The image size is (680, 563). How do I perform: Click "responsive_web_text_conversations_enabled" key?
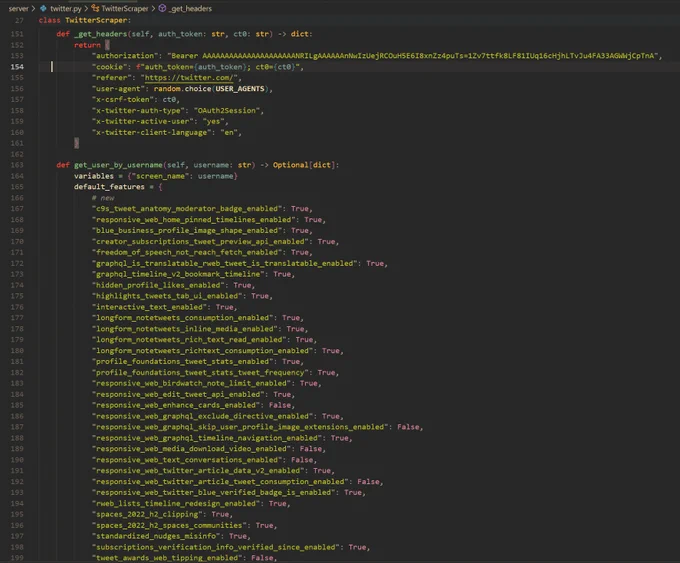[x=187, y=460]
